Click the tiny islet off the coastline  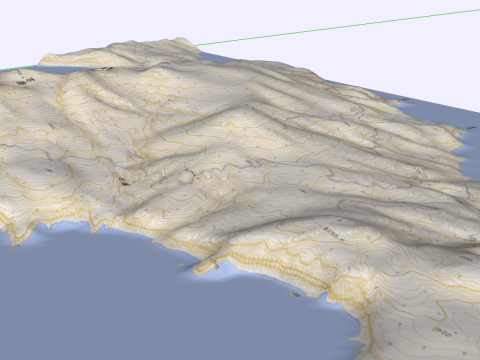pos(295,293)
